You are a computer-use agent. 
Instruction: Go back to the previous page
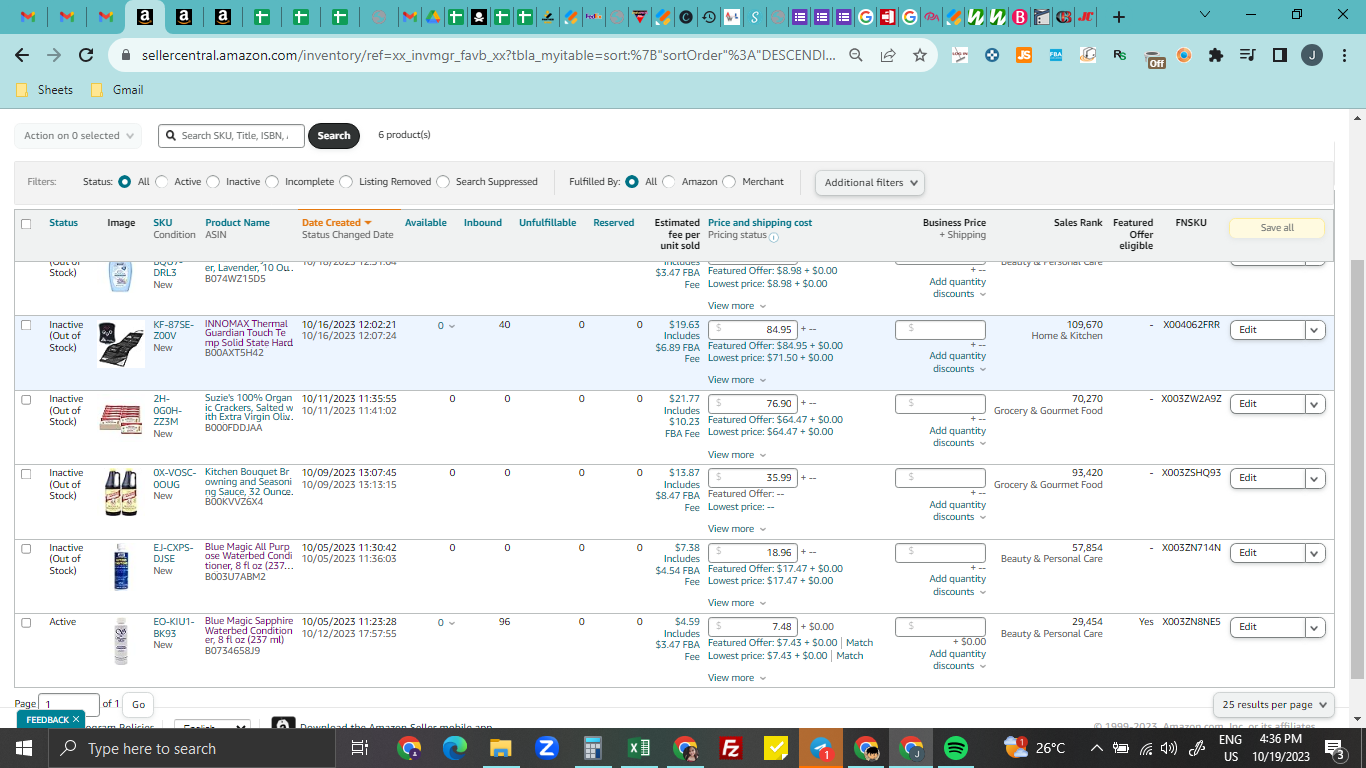[22, 56]
